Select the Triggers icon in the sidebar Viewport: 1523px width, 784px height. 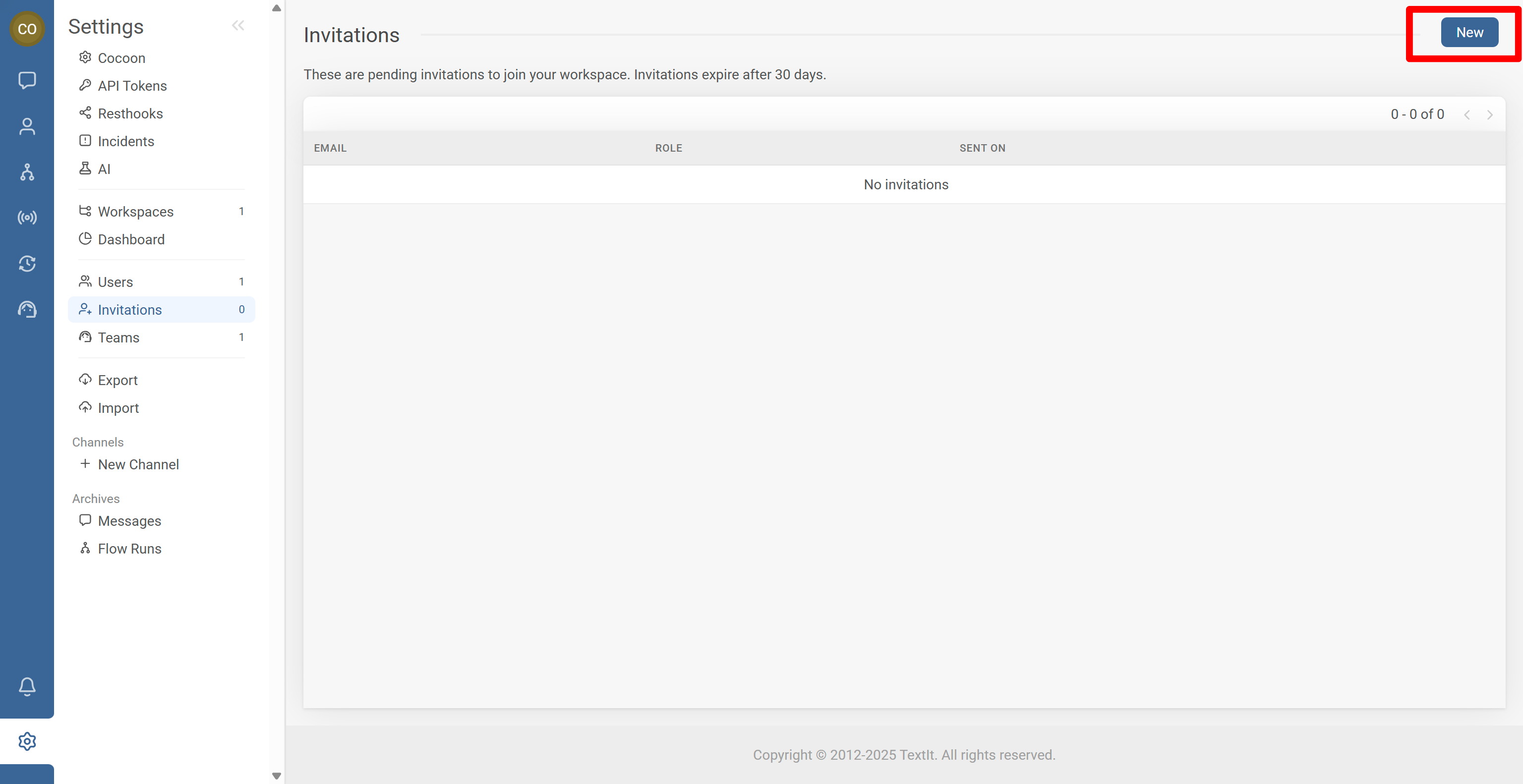(27, 264)
